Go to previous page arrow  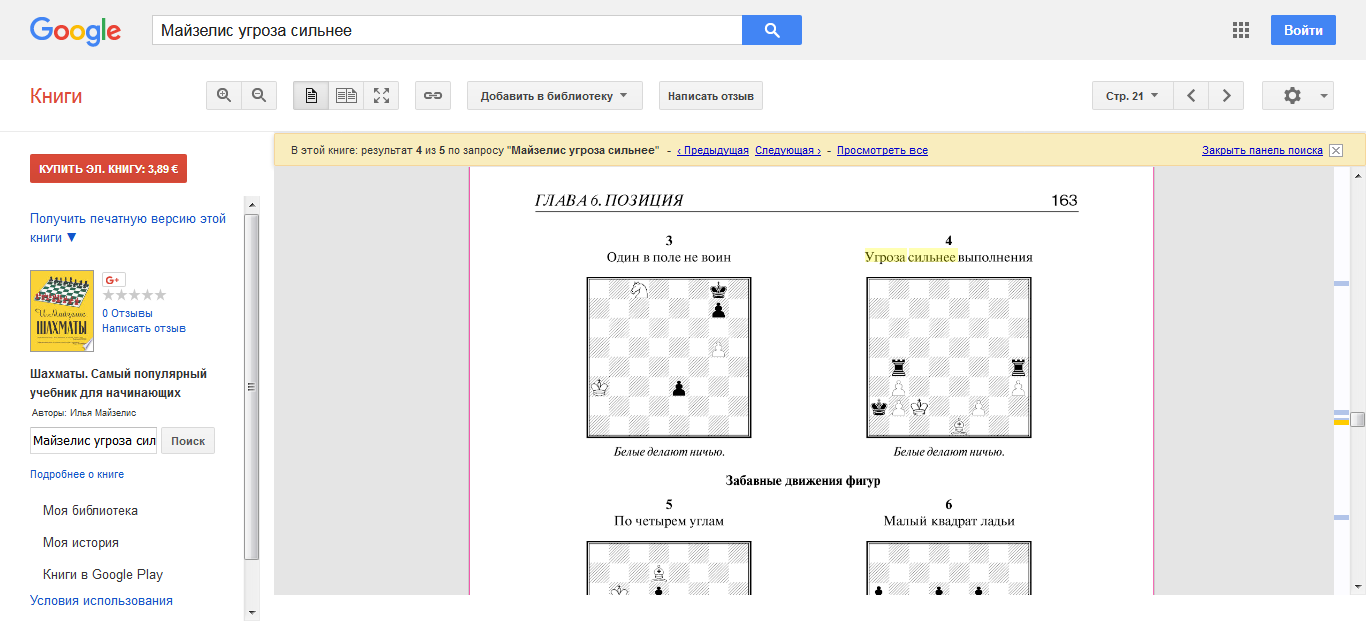coord(1190,96)
